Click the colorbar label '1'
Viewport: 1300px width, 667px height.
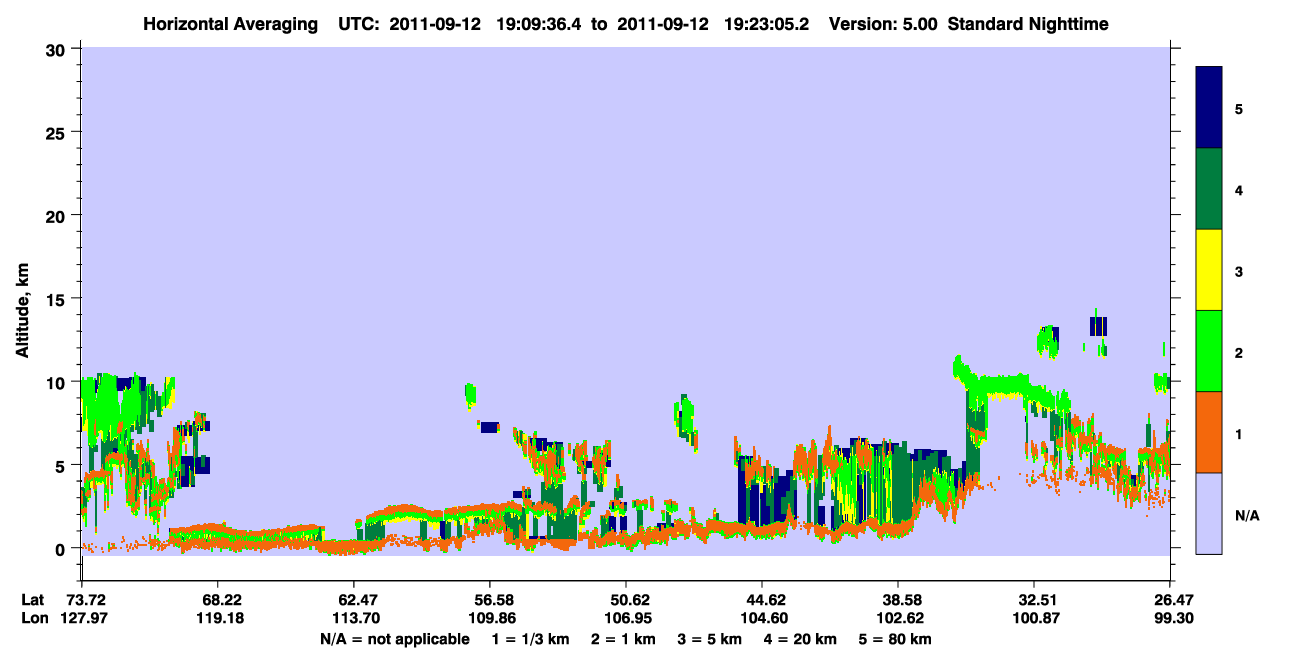[1240, 433]
